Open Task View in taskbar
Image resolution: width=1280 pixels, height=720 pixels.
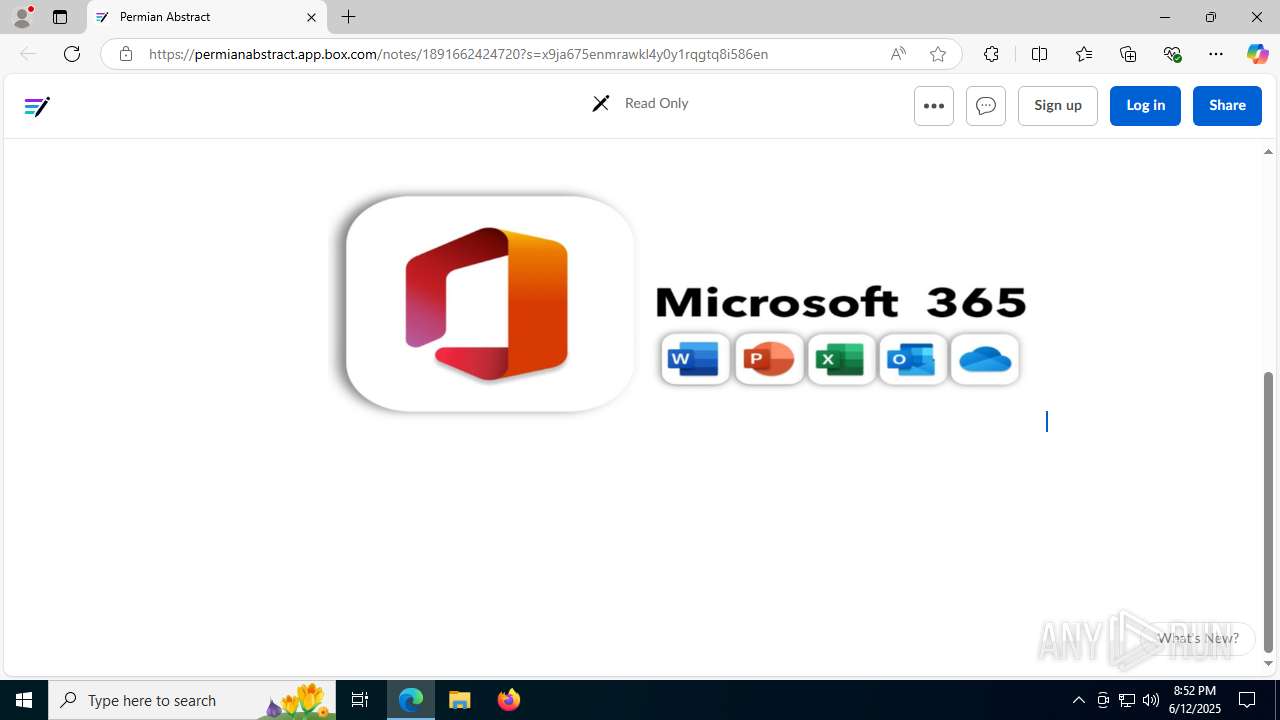click(360, 700)
